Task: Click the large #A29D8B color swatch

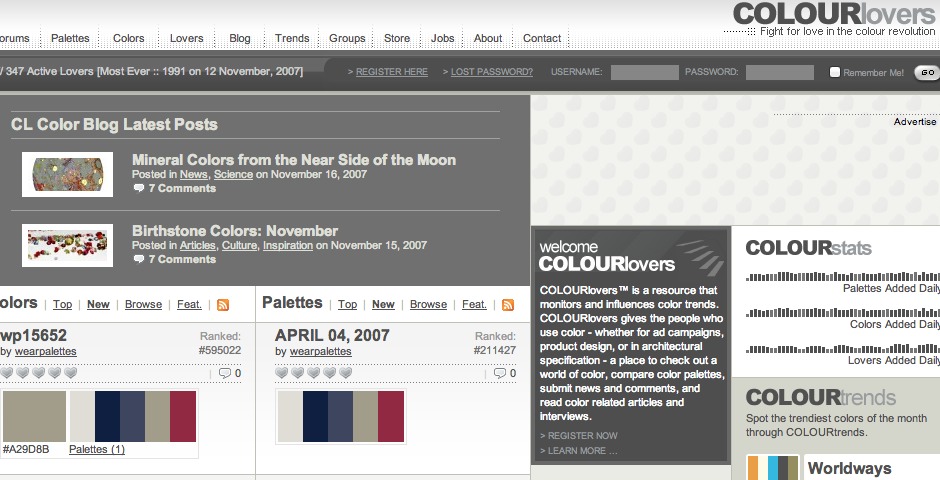Action: (x=34, y=416)
